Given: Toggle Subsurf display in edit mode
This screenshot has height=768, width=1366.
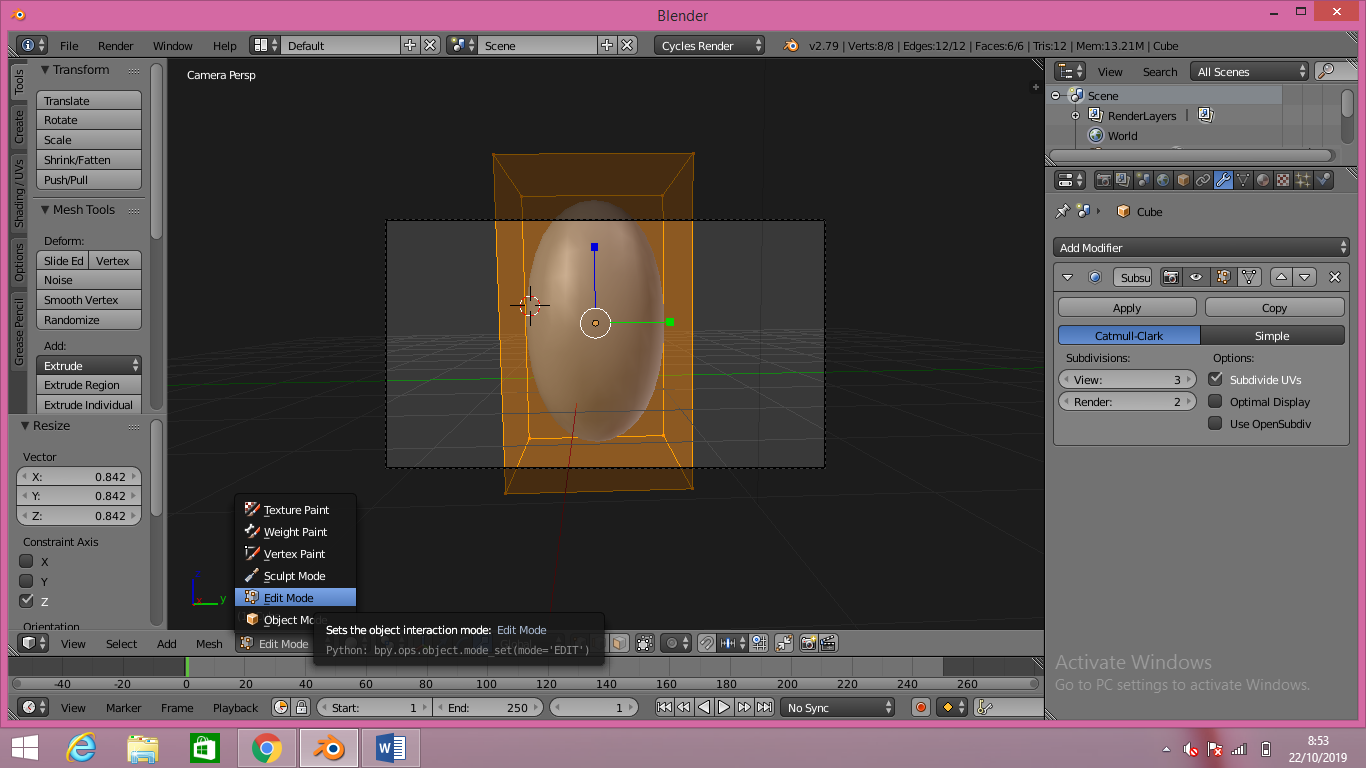Looking at the screenshot, I should pos(1223,277).
